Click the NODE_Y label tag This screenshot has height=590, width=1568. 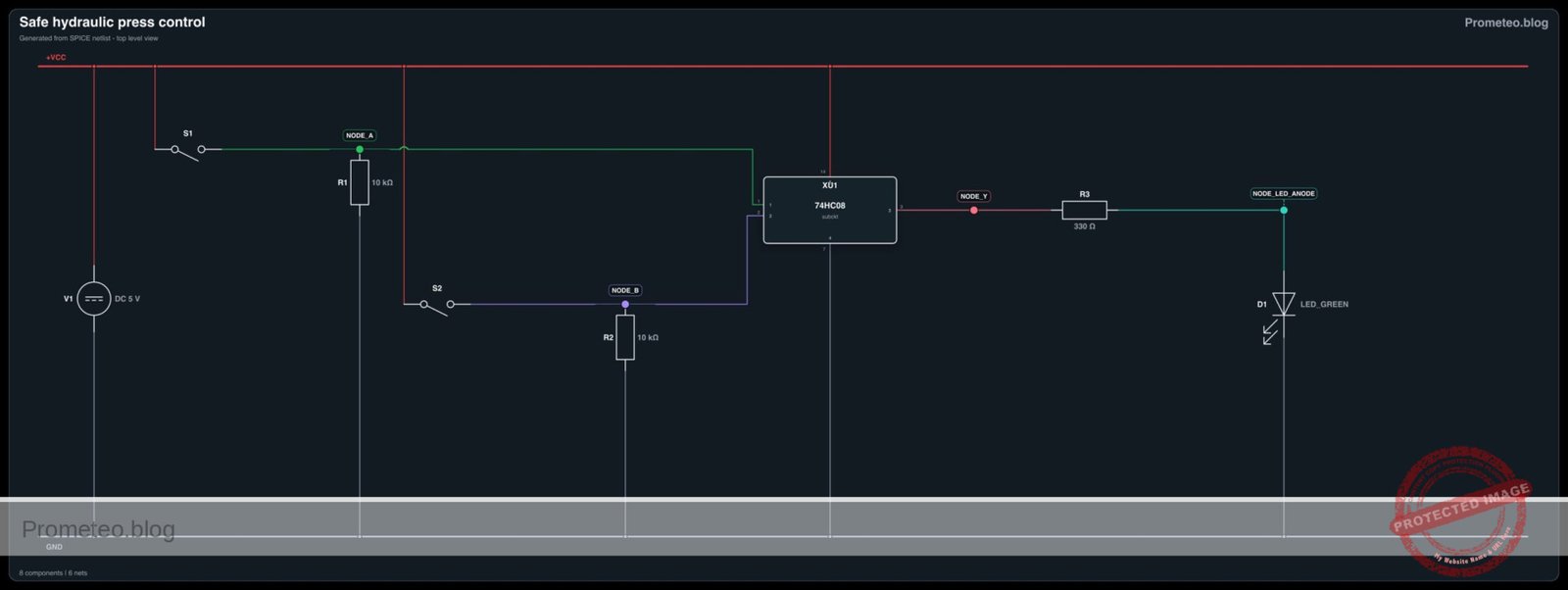pos(973,196)
